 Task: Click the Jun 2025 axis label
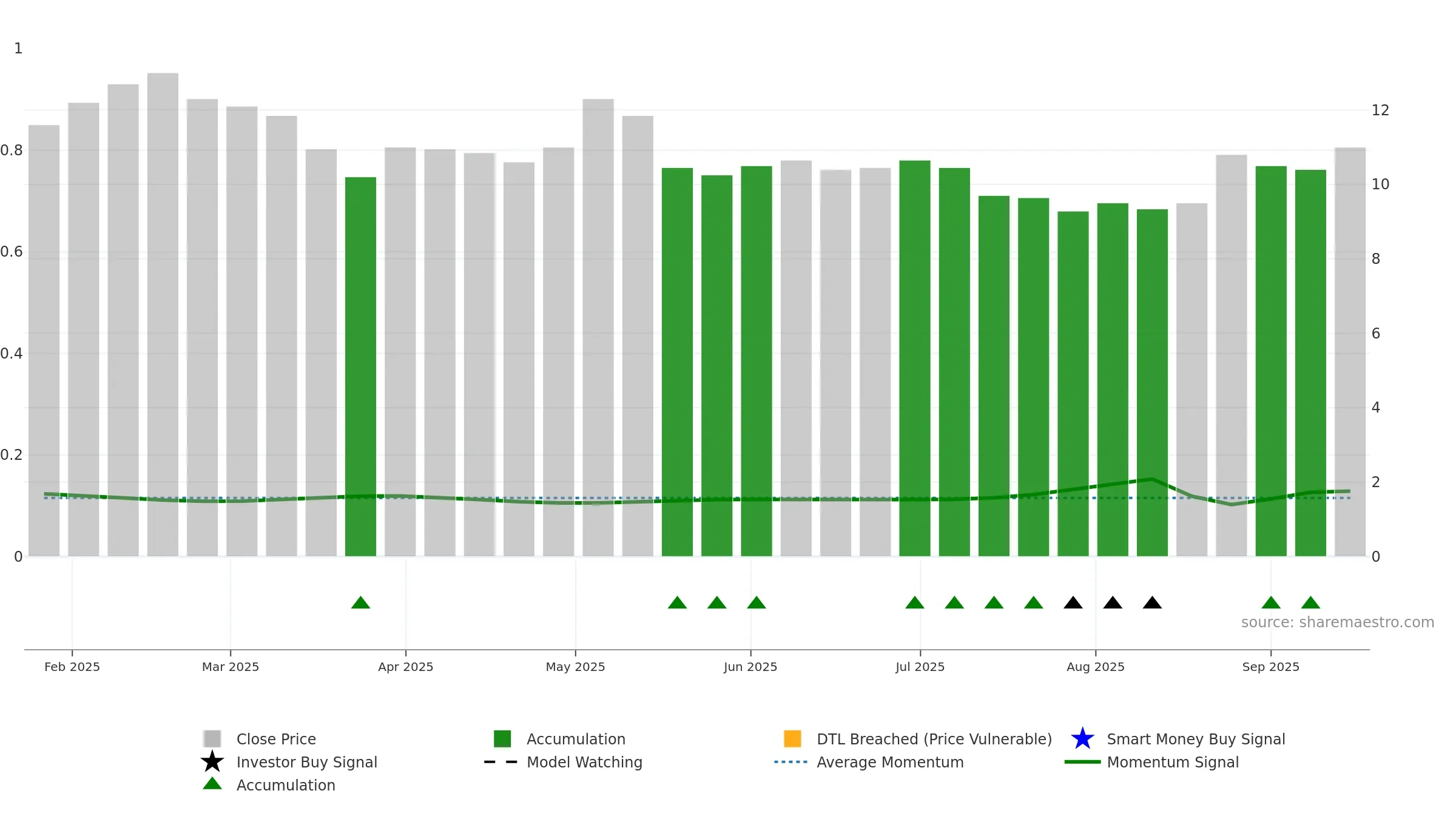750,667
